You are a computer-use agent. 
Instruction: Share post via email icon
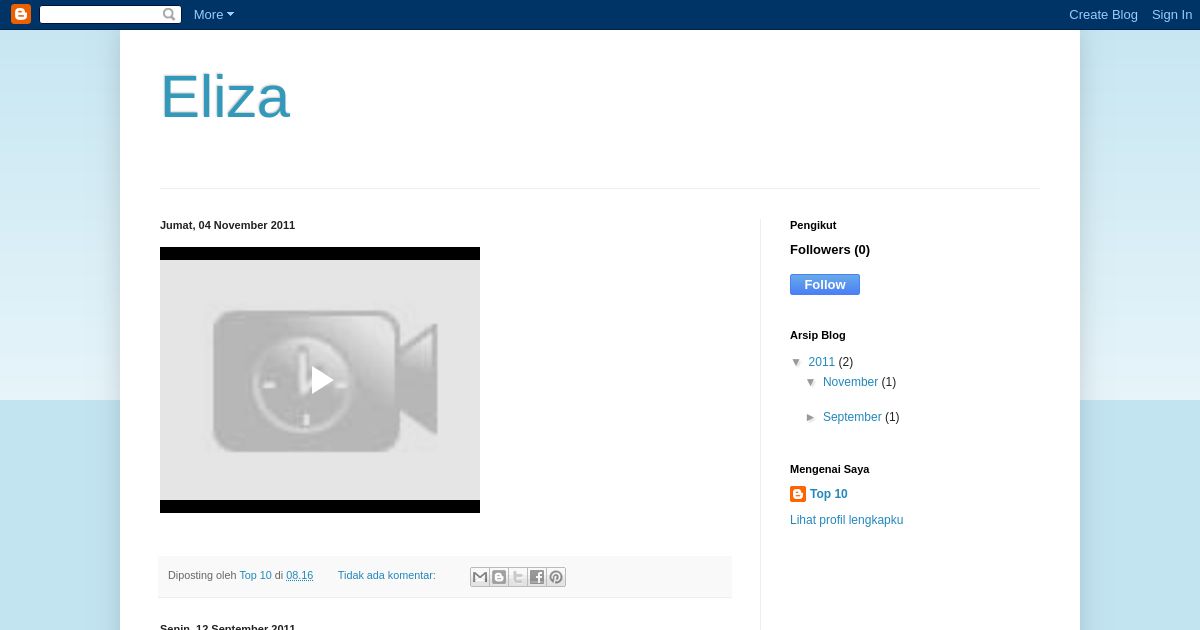pos(480,577)
